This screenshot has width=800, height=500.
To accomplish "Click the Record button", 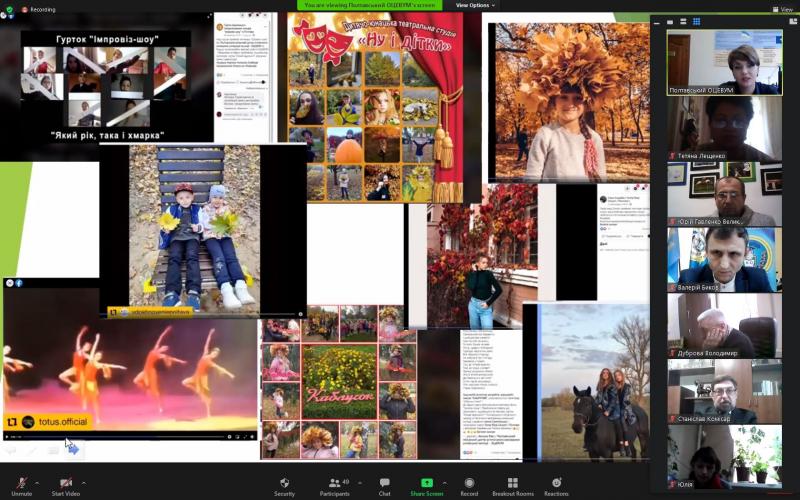I will pos(469,486).
